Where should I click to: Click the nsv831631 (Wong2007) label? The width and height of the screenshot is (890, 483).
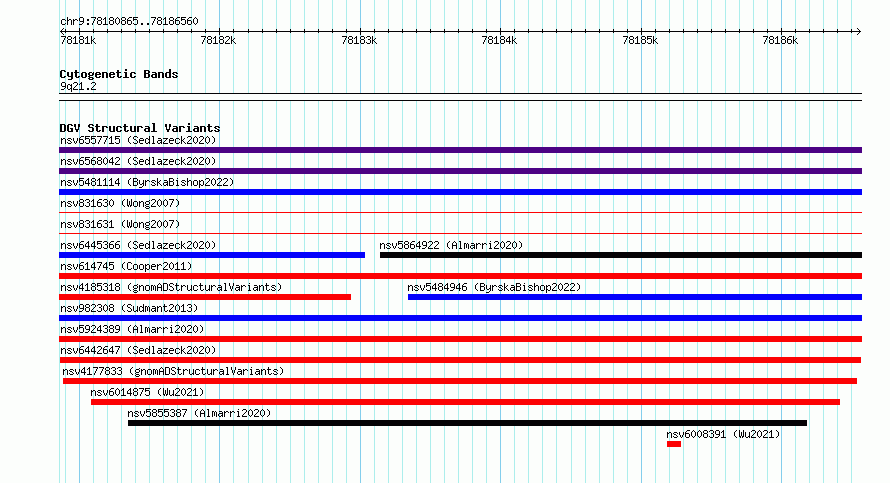click(120, 224)
